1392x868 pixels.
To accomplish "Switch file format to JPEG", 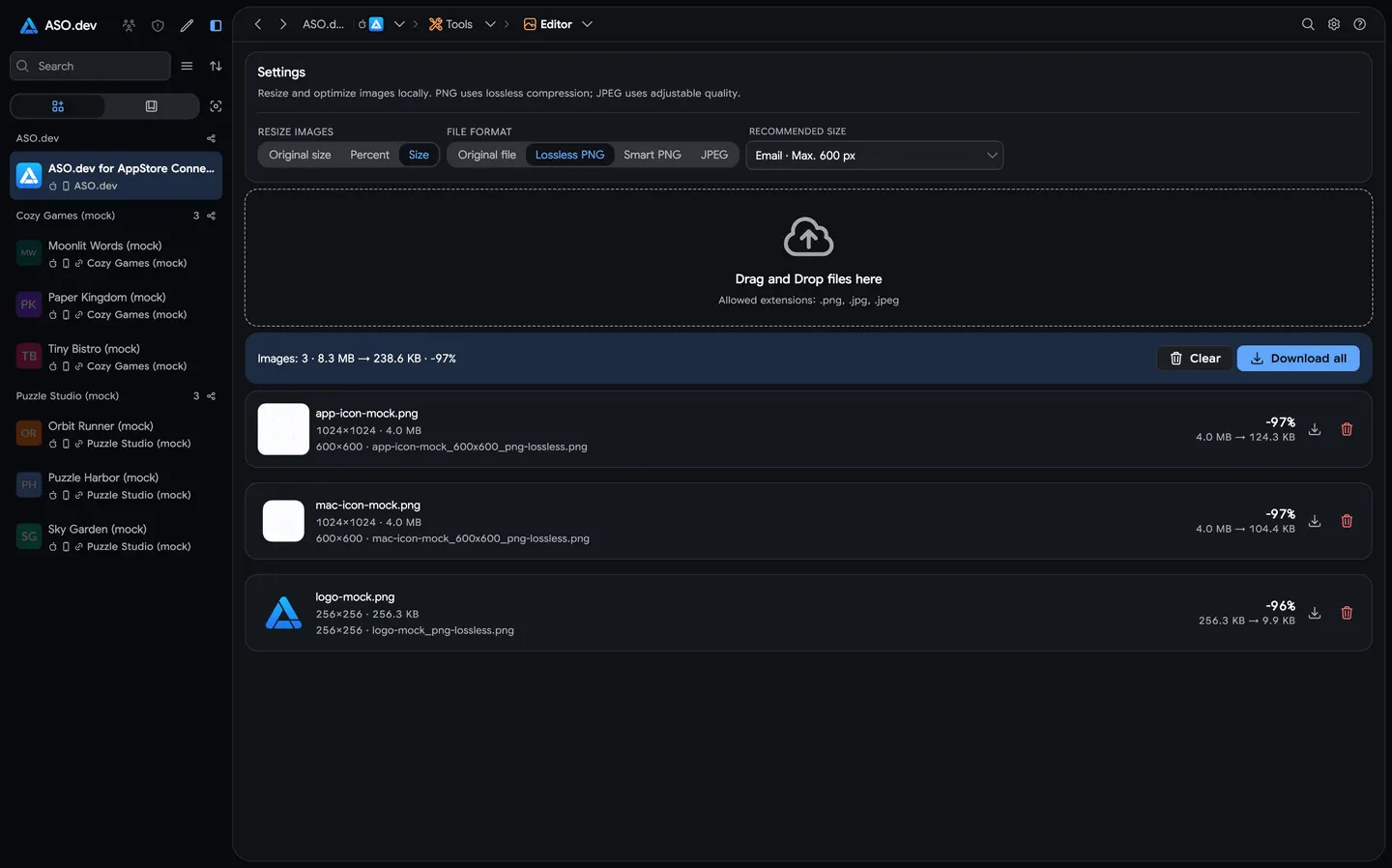I will [x=714, y=155].
